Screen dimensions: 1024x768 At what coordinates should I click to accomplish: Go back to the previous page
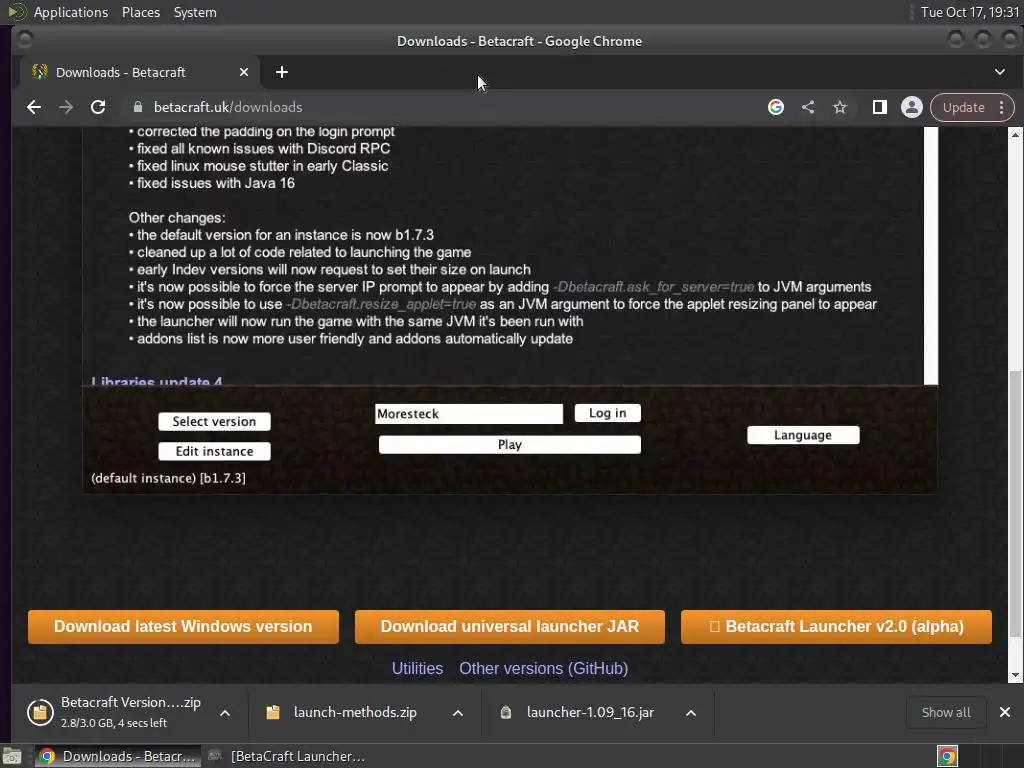pos(34,107)
